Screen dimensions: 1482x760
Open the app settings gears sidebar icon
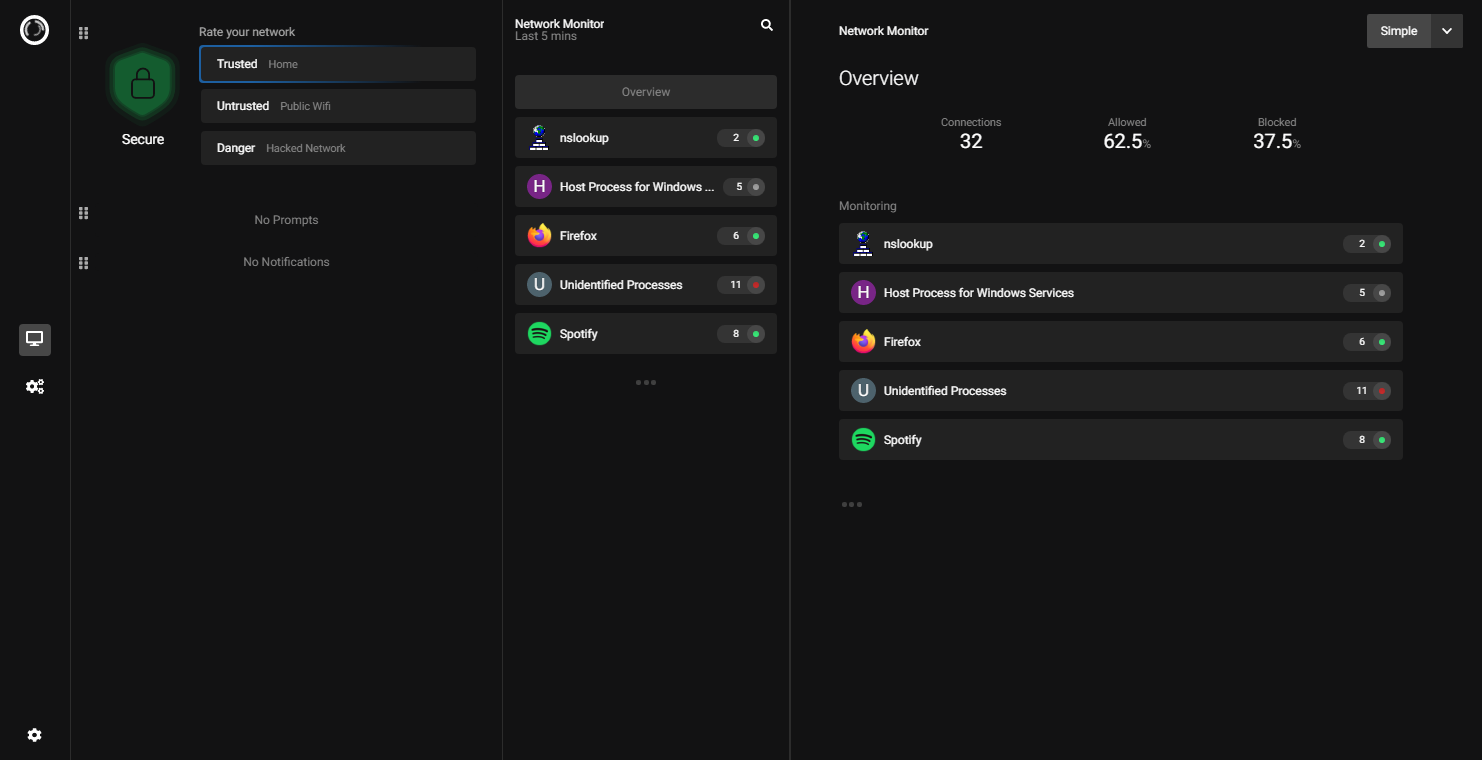point(35,387)
